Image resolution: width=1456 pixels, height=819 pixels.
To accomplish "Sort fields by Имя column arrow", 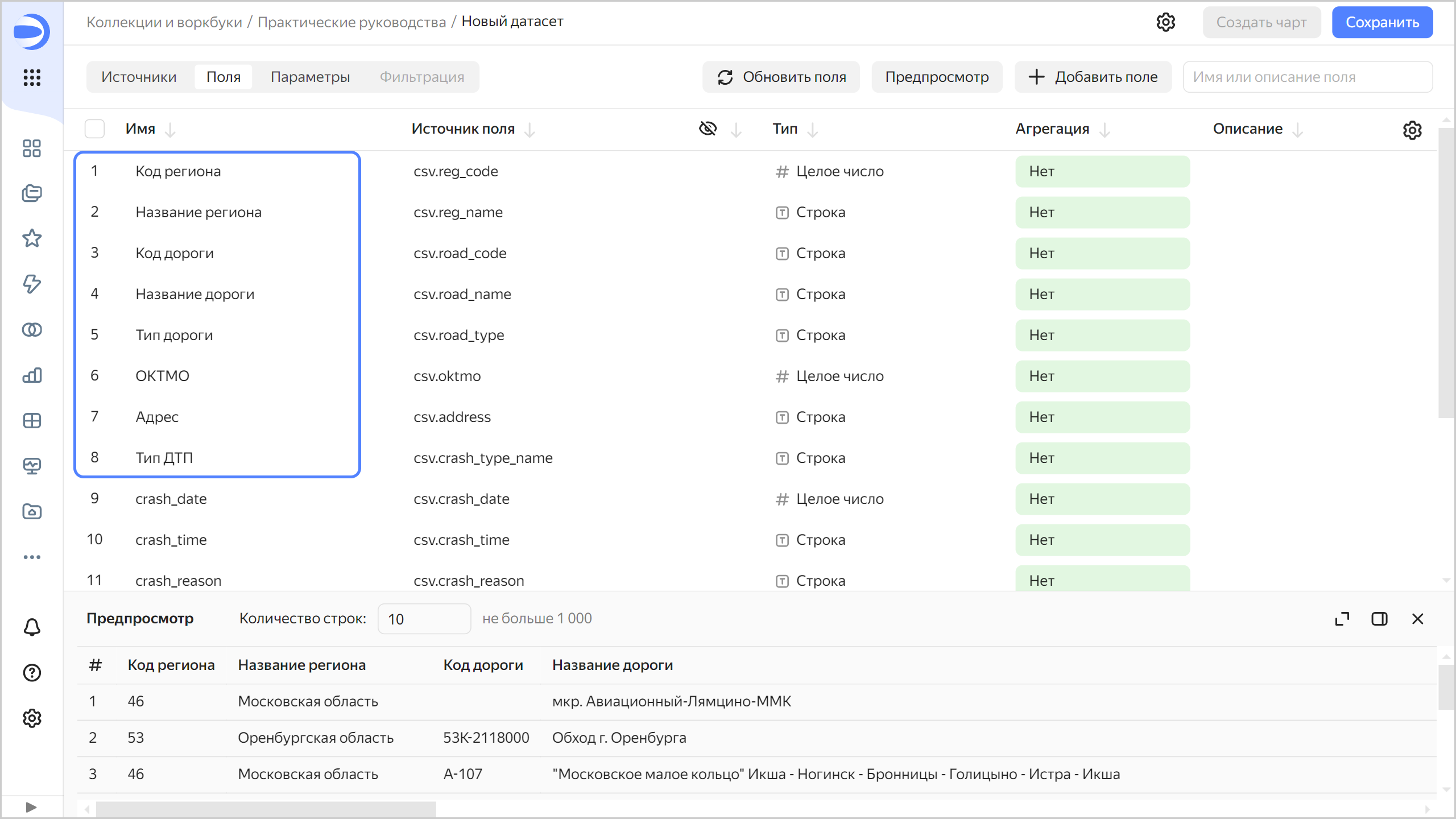I will coord(170,130).
